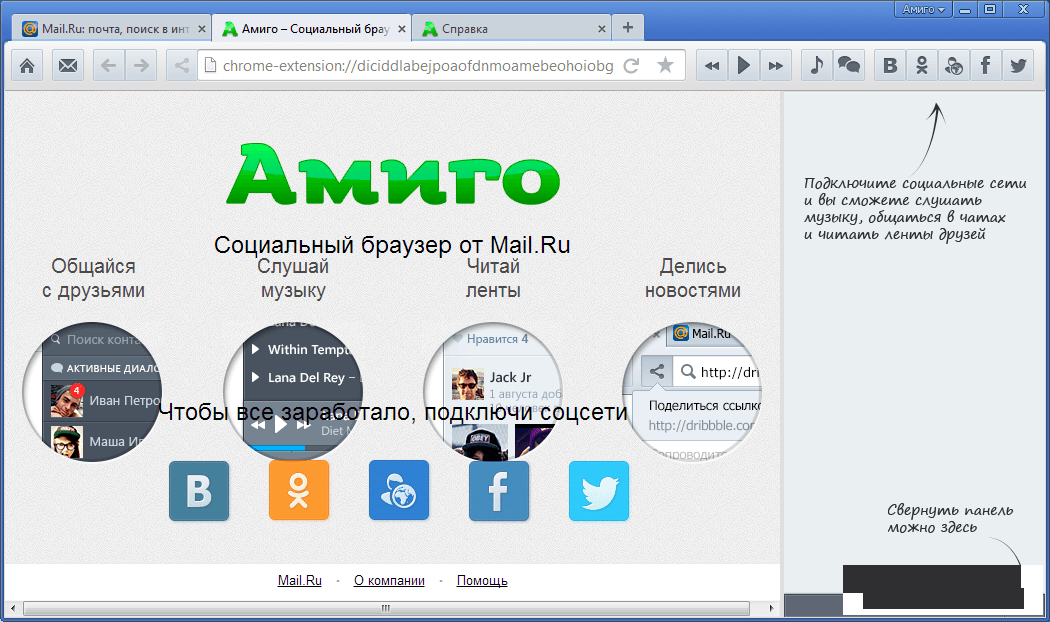Click the large blue Facebook button on the page

pos(499,490)
